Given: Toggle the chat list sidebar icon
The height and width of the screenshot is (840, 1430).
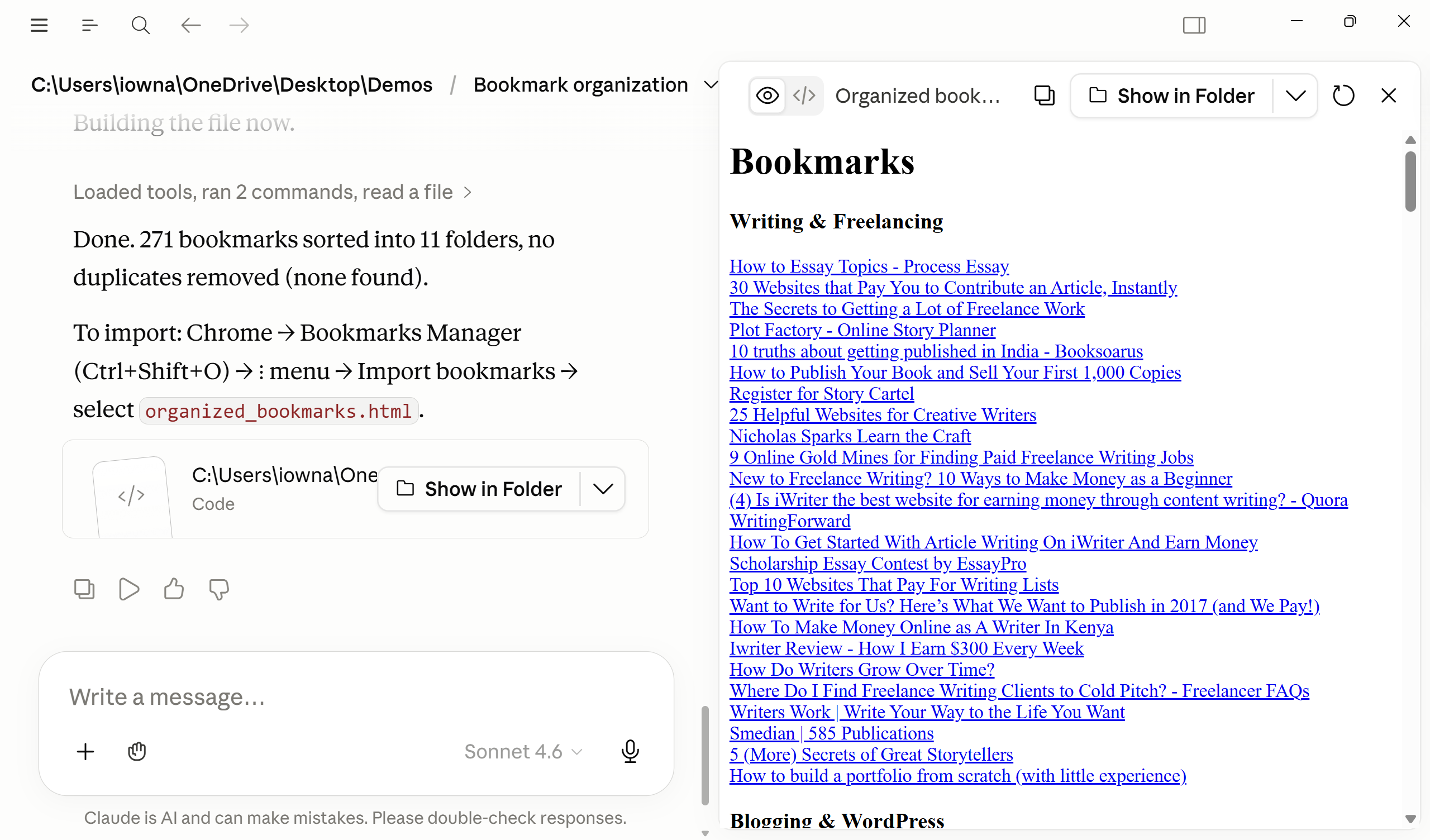Looking at the screenshot, I should pyautogui.click(x=90, y=25).
